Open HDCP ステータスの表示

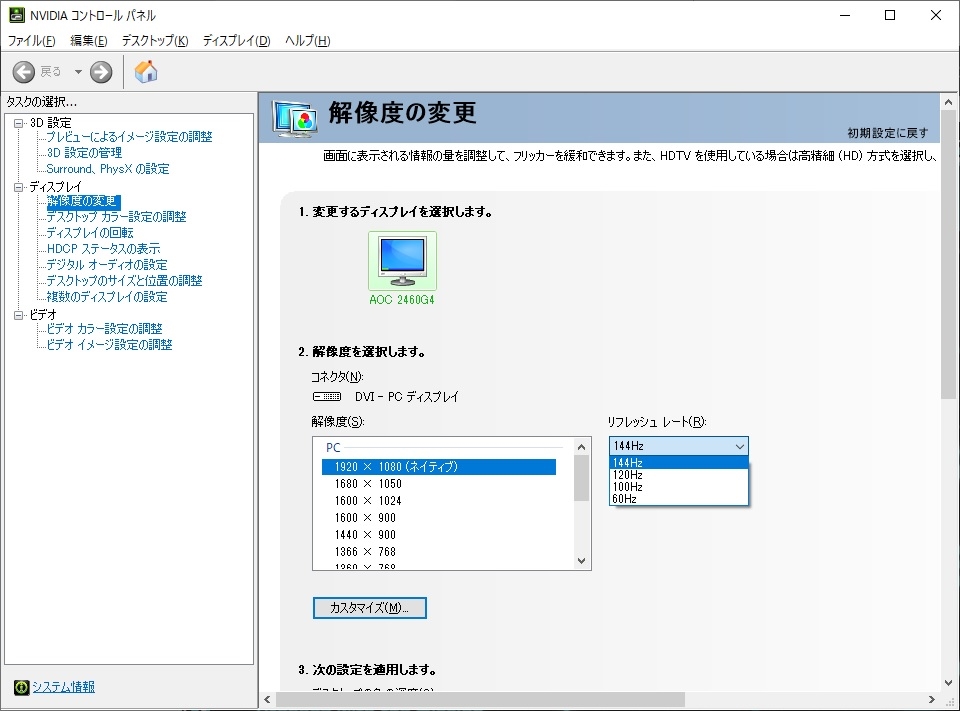pyautogui.click(x=103, y=249)
